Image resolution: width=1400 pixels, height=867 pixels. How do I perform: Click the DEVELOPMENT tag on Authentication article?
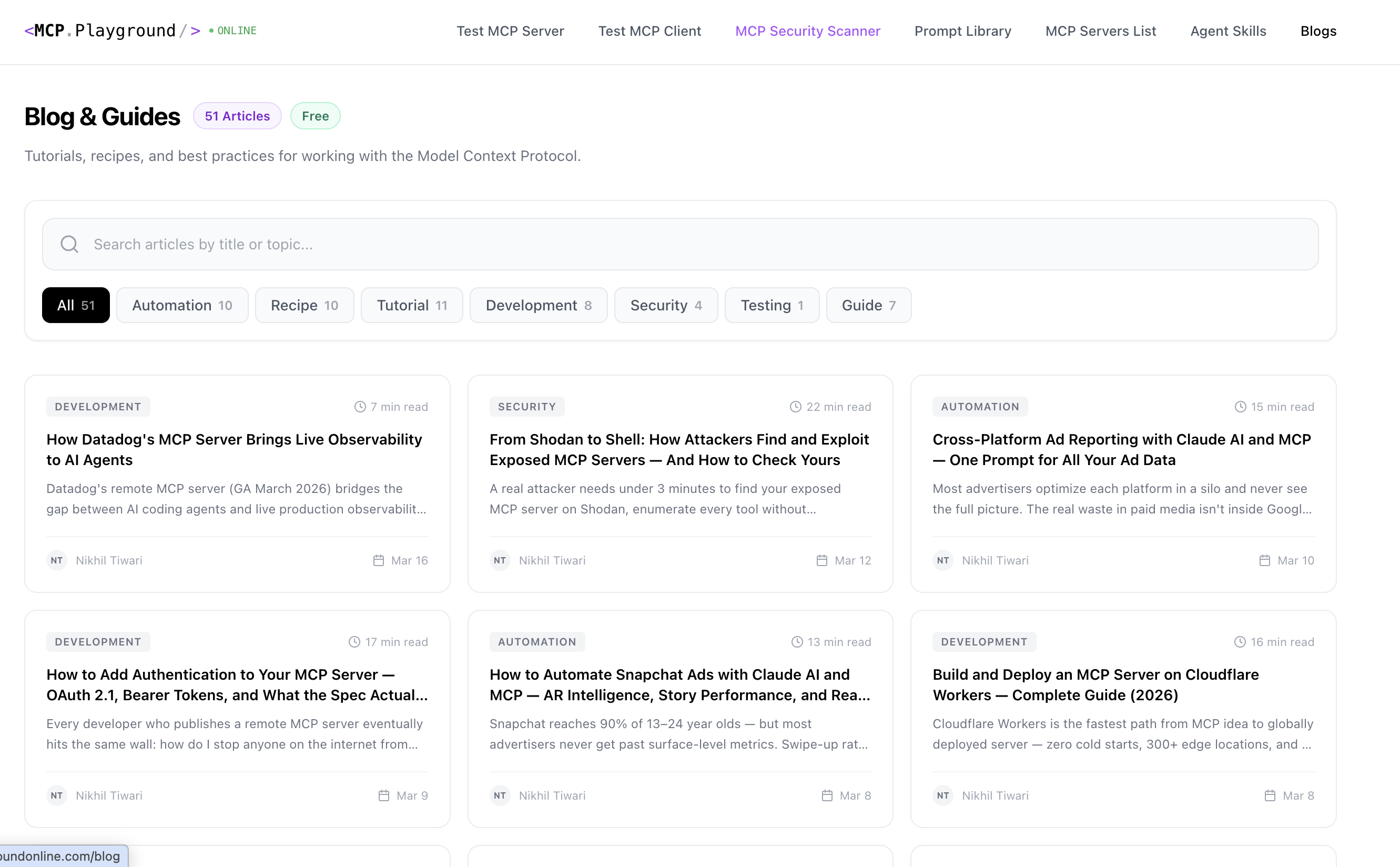pos(98,642)
